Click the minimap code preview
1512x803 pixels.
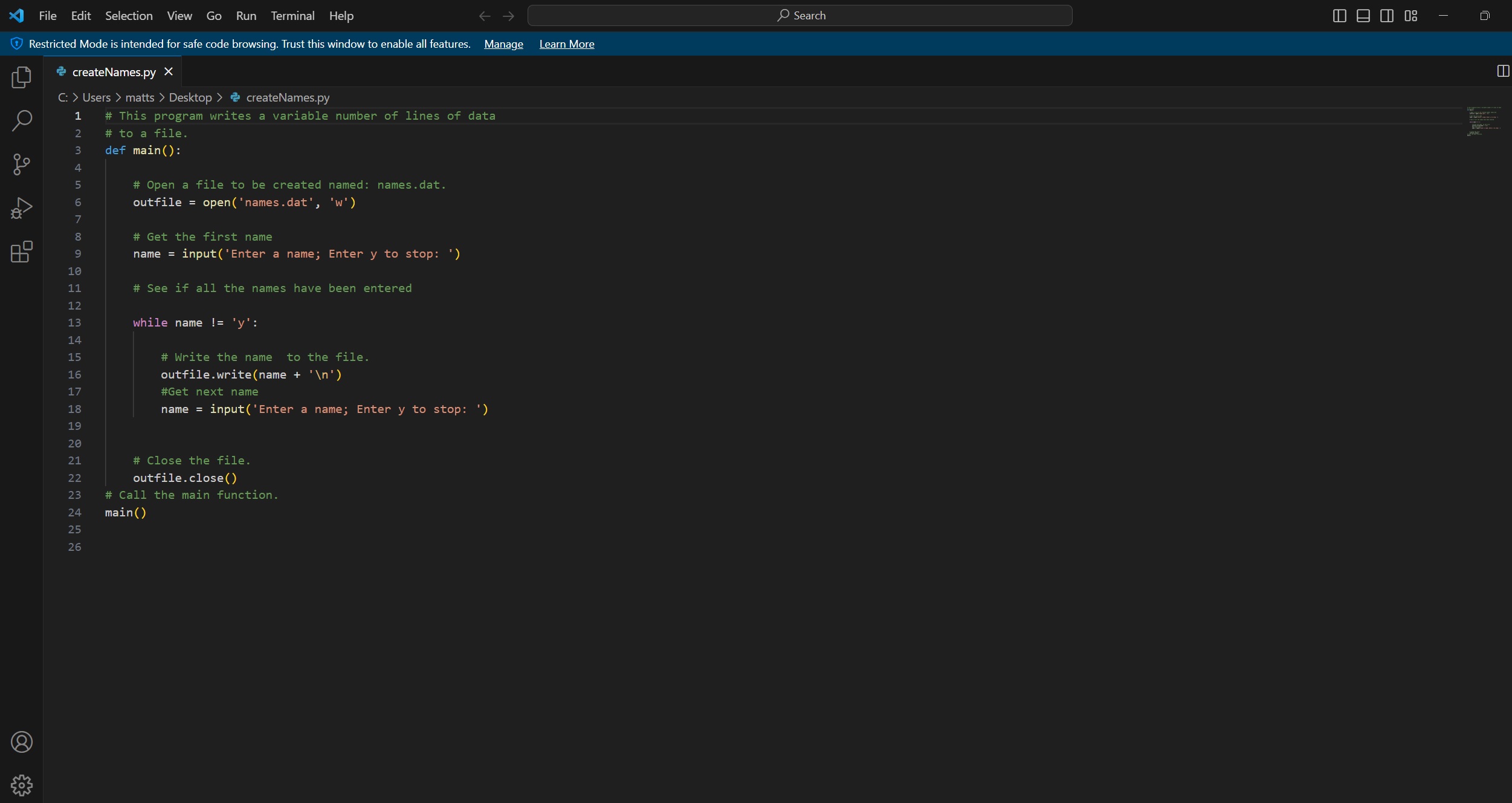(x=1484, y=121)
